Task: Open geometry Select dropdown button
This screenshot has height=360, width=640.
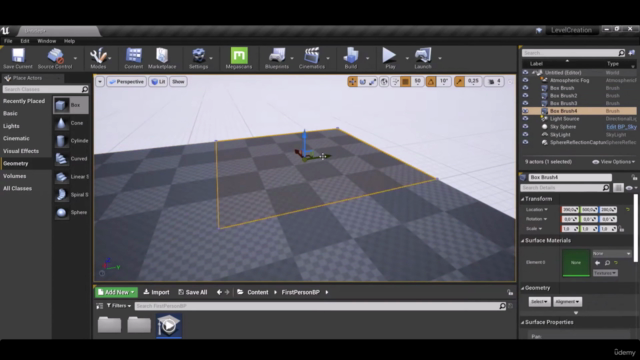Action: pyautogui.click(x=539, y=302)
